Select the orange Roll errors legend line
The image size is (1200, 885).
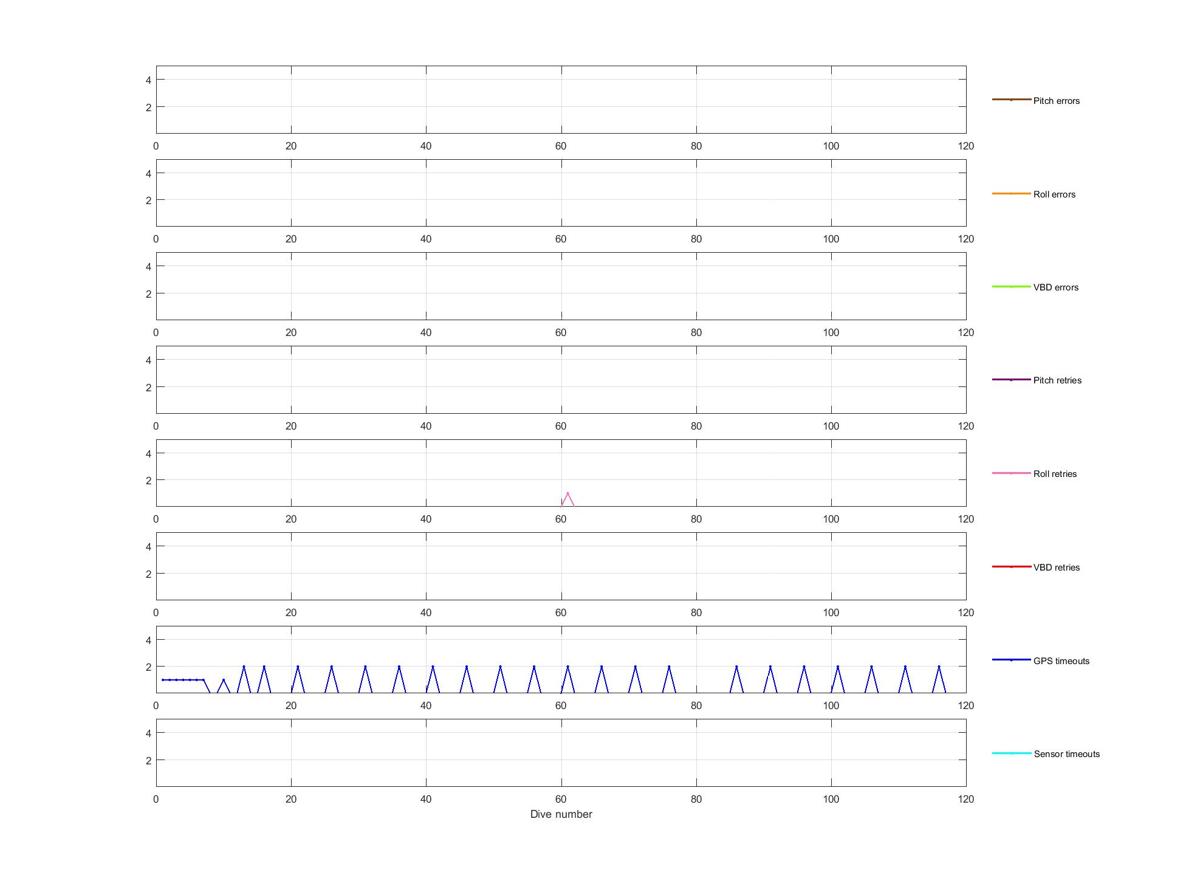(1011, 193)
